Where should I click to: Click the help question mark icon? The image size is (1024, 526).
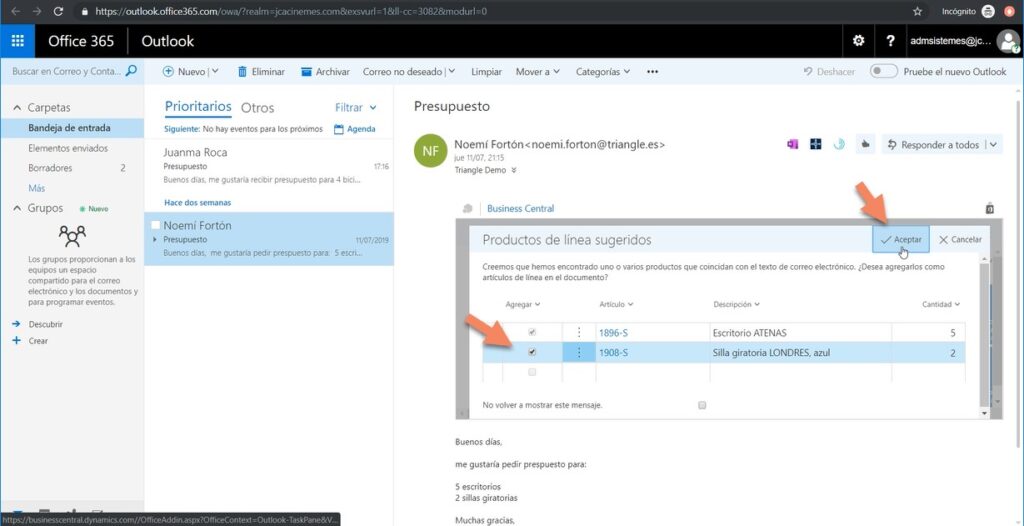click(x=890, y=41)
